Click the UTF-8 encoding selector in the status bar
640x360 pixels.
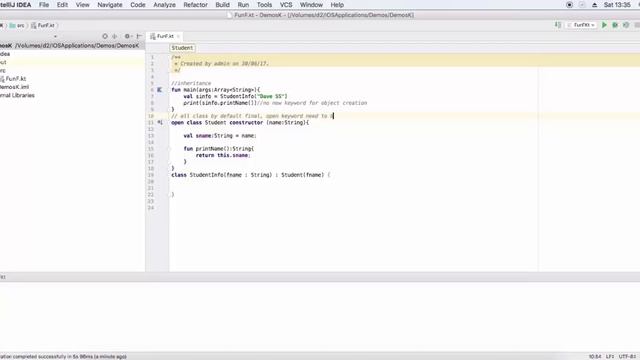click(x=627, y=357)
